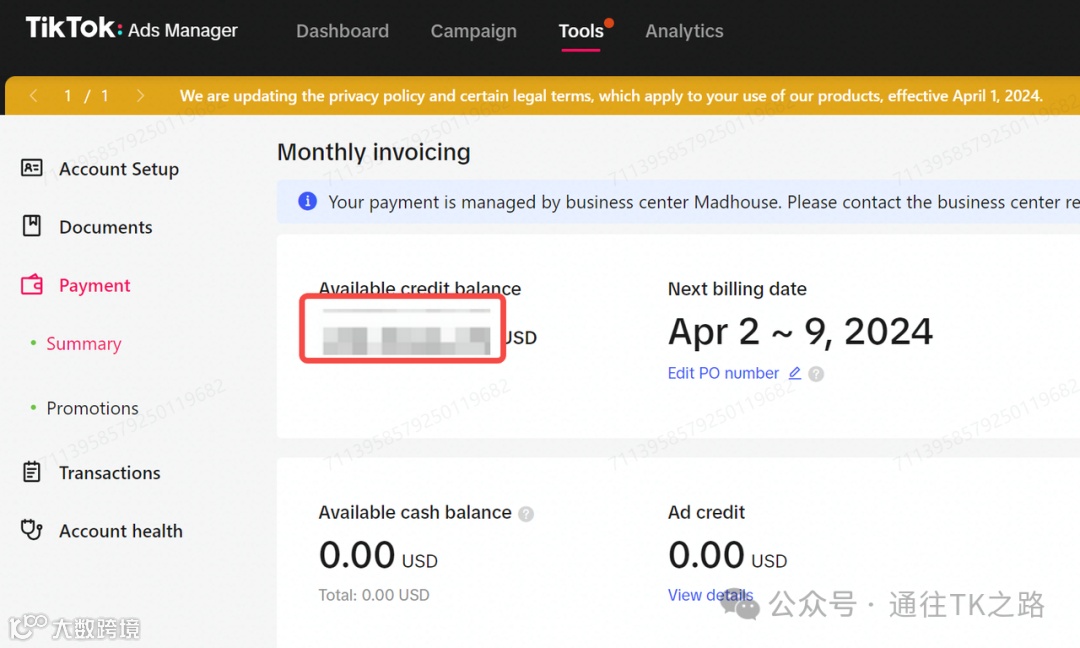Click the Documents bookmark icon

pyautogui.click(x=32, y=226)
